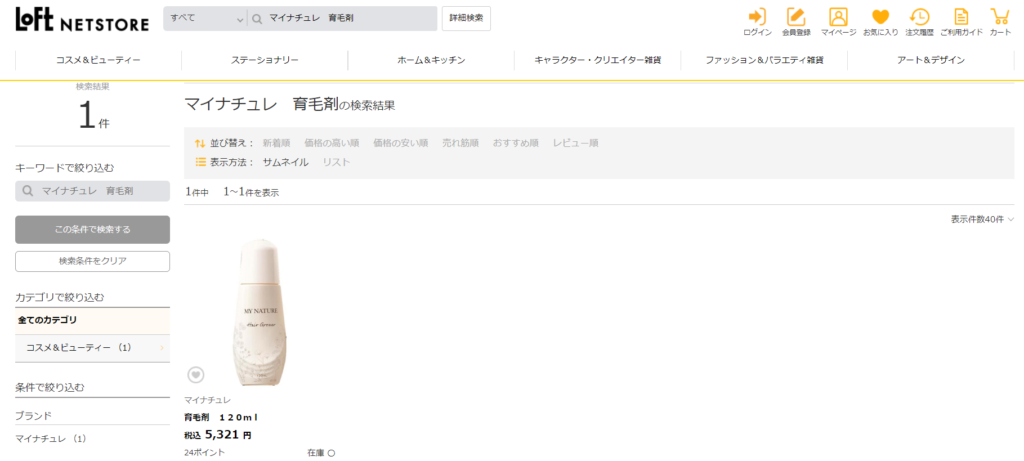
Task: Click the ログイン login icon
Action: (758, 22)
